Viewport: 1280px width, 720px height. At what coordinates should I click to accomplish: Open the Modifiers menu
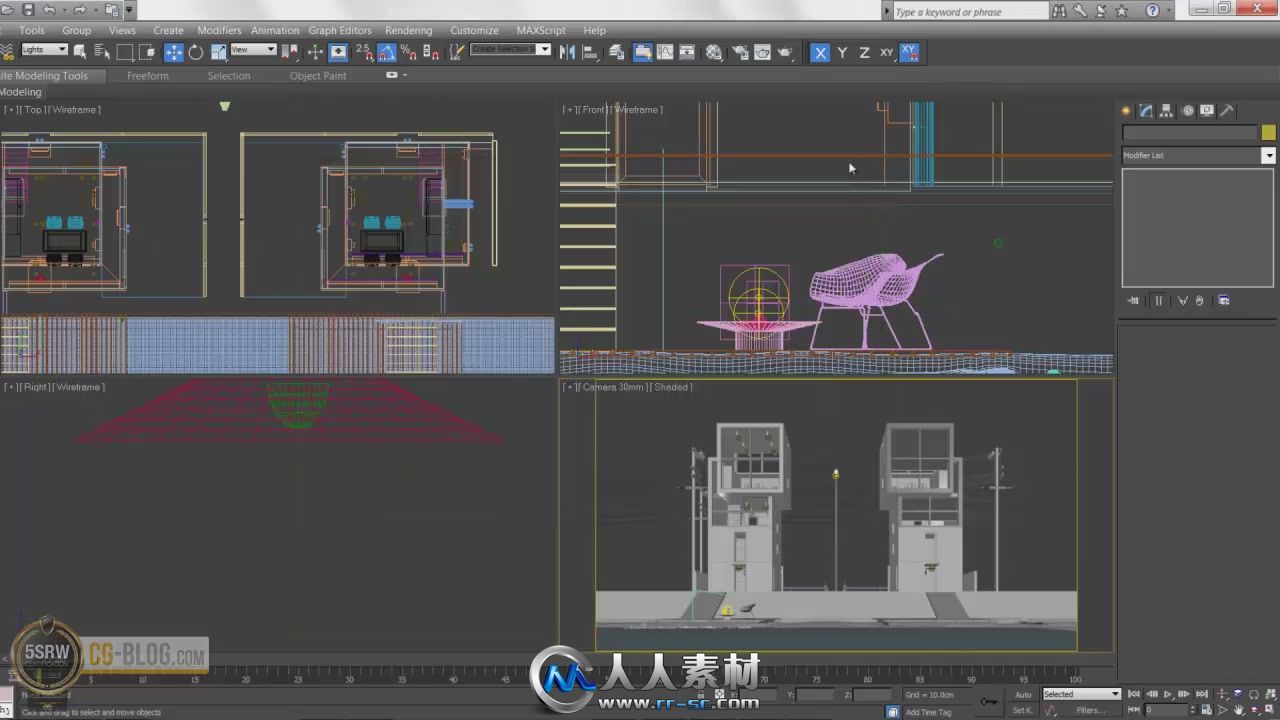(x=219, y=30)
